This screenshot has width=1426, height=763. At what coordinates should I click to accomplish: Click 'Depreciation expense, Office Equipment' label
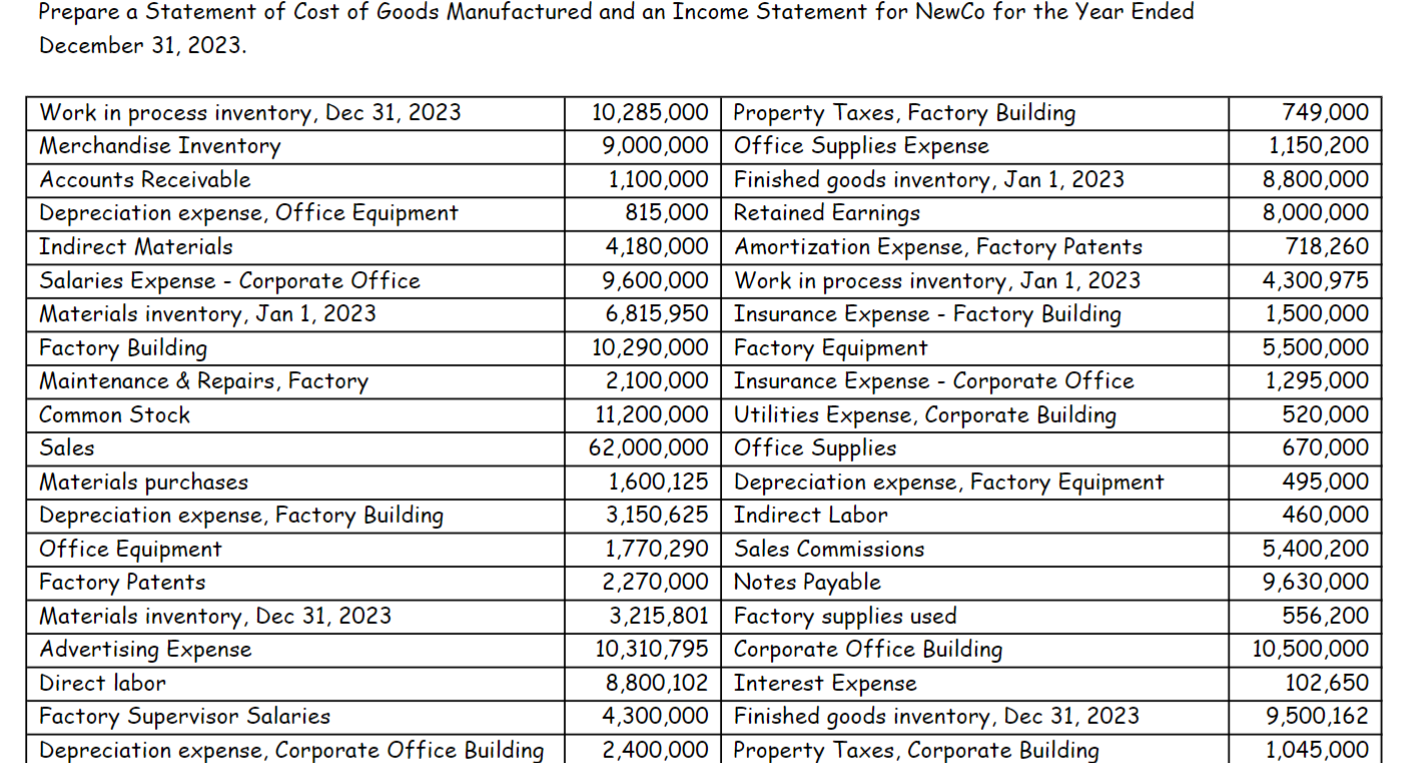tap(248, 213)
